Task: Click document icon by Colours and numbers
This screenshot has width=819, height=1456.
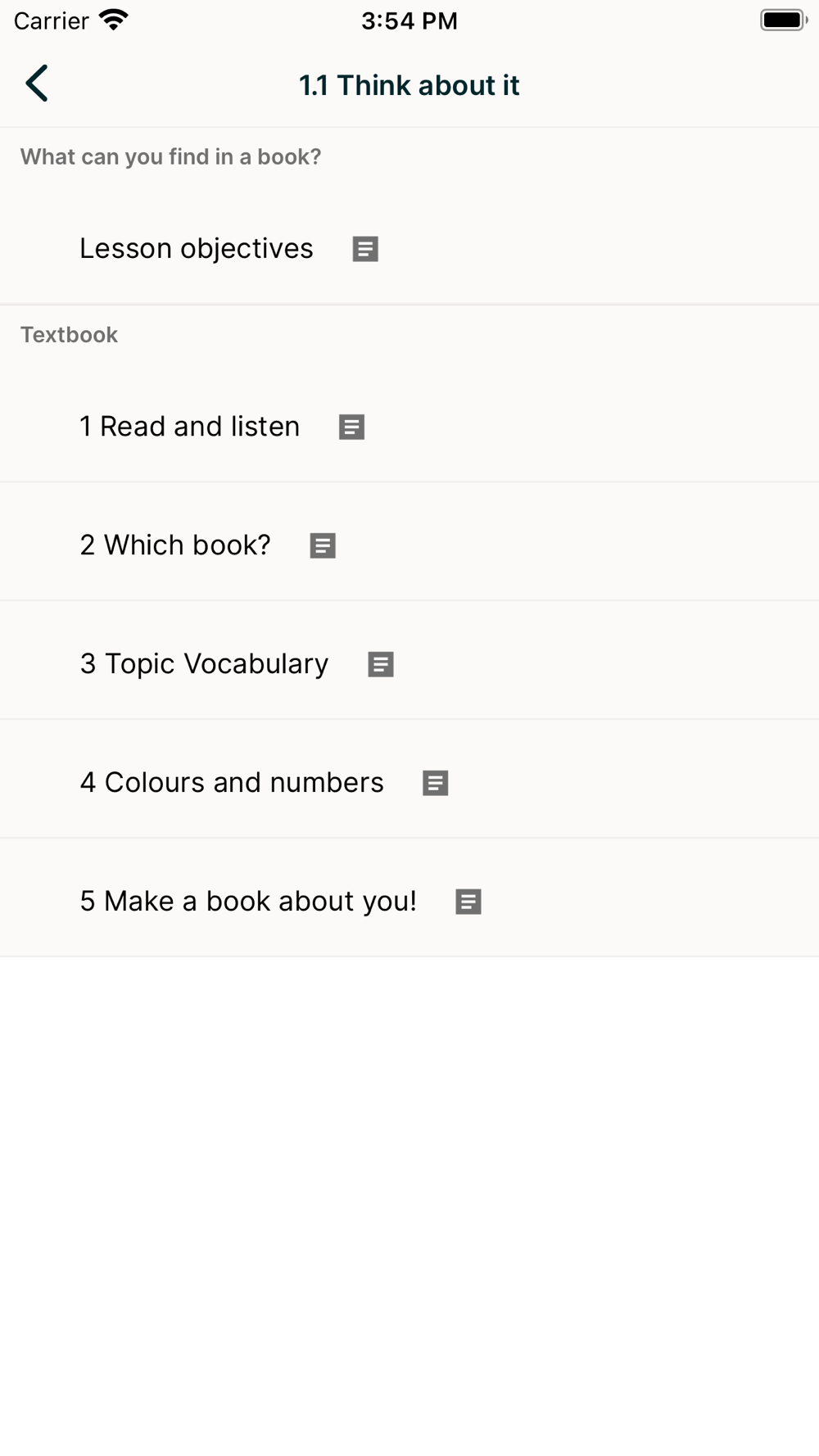Action: (435, 783)
